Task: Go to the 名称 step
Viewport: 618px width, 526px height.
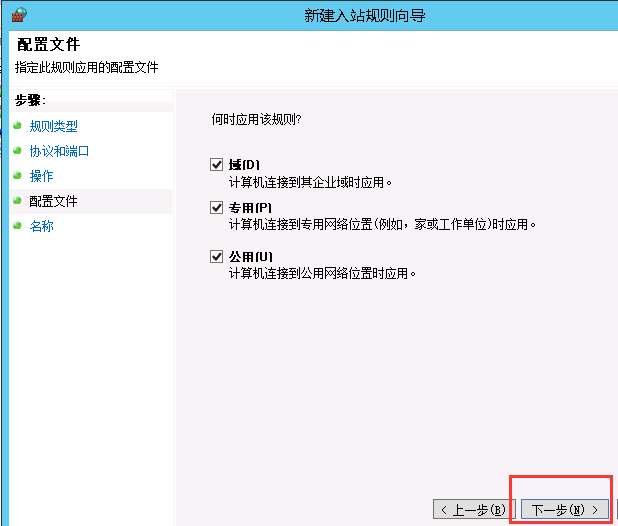Action: tap(41, 226)
